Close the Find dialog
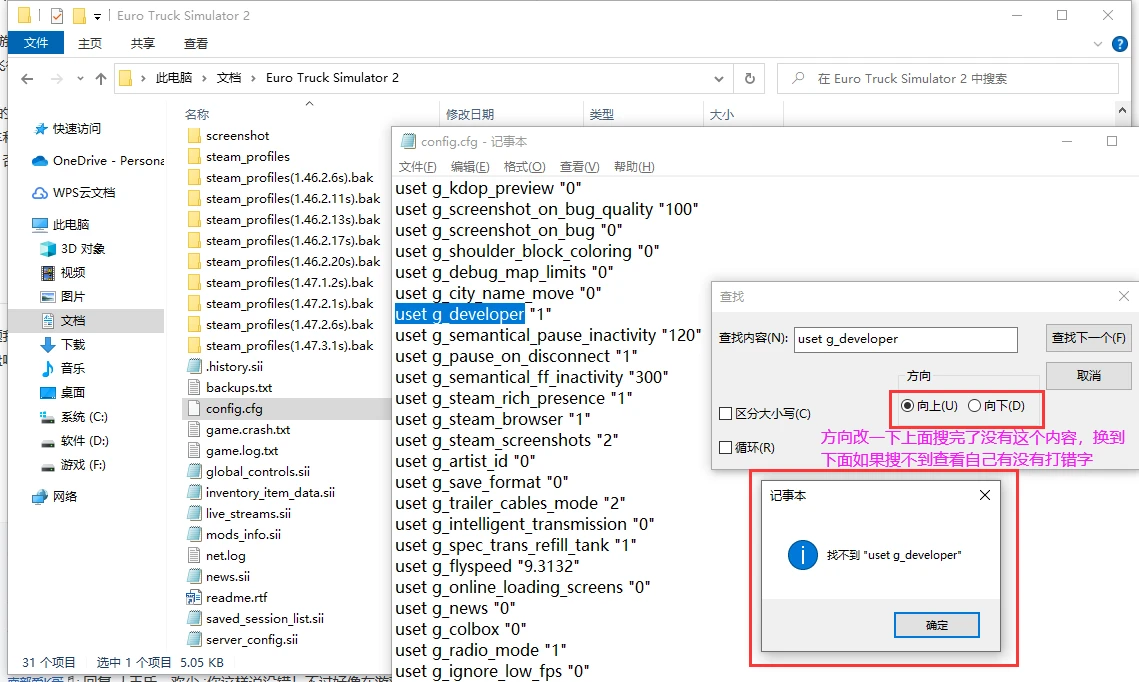Image resolution: width=1139 pixels, height=682 pixels. [1124, 296]
